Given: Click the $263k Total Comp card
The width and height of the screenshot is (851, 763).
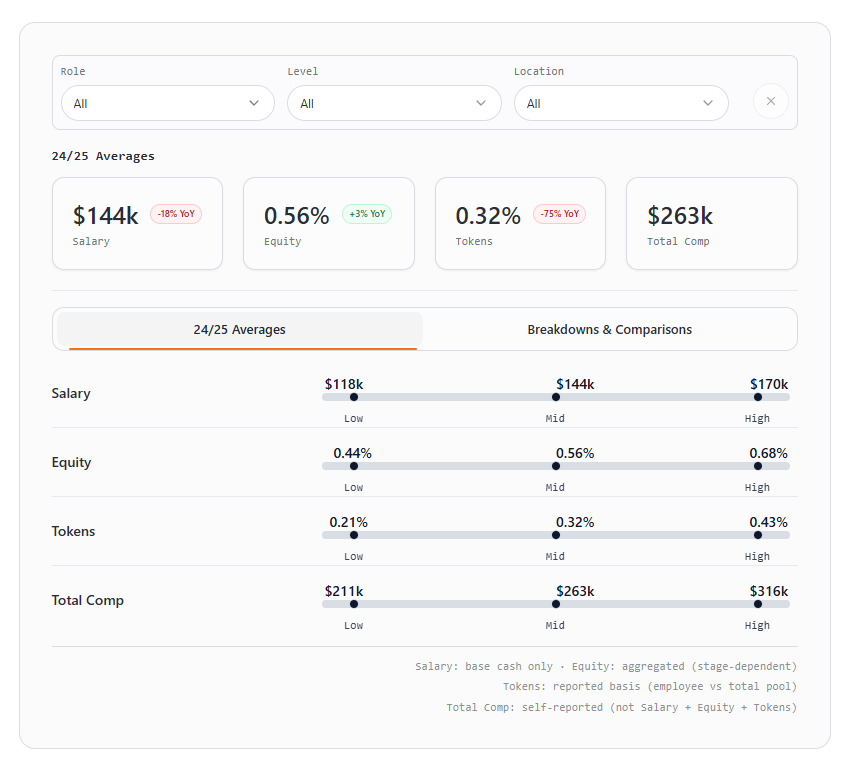Looking at the screenshot, I should (711, 224).
